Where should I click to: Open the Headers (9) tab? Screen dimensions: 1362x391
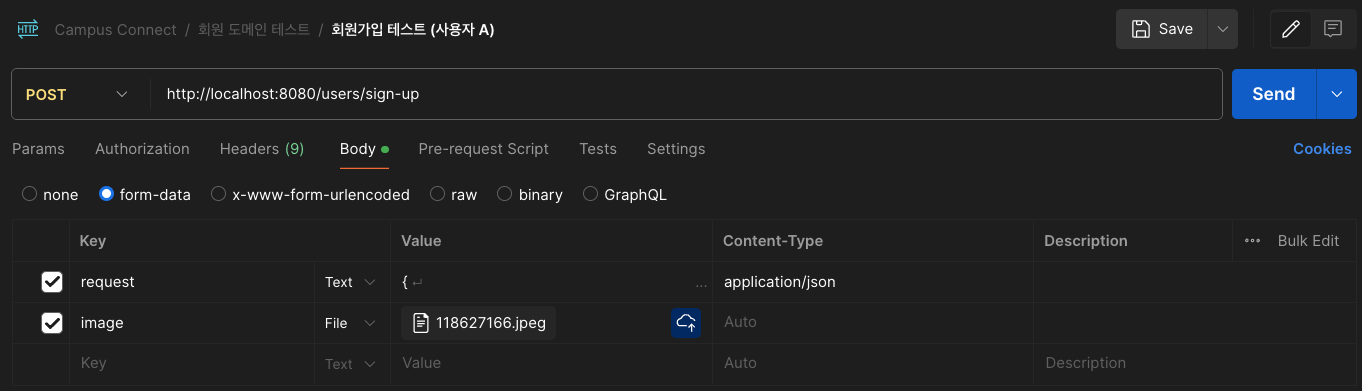pos(262,148)
